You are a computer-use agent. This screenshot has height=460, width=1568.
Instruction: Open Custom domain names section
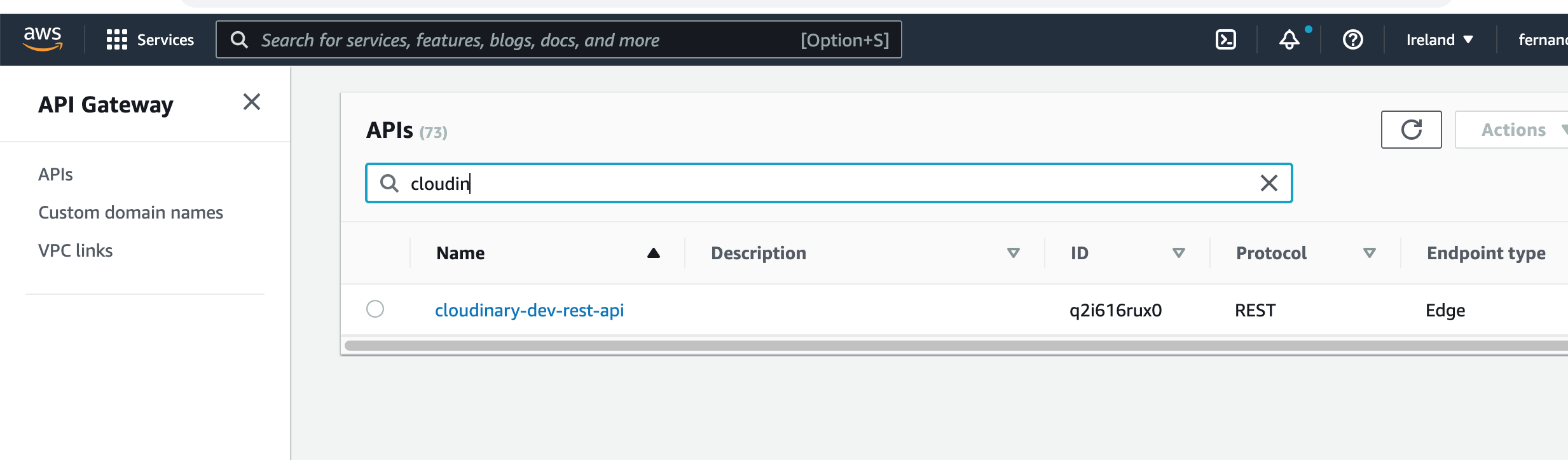[x=130, y=212]
